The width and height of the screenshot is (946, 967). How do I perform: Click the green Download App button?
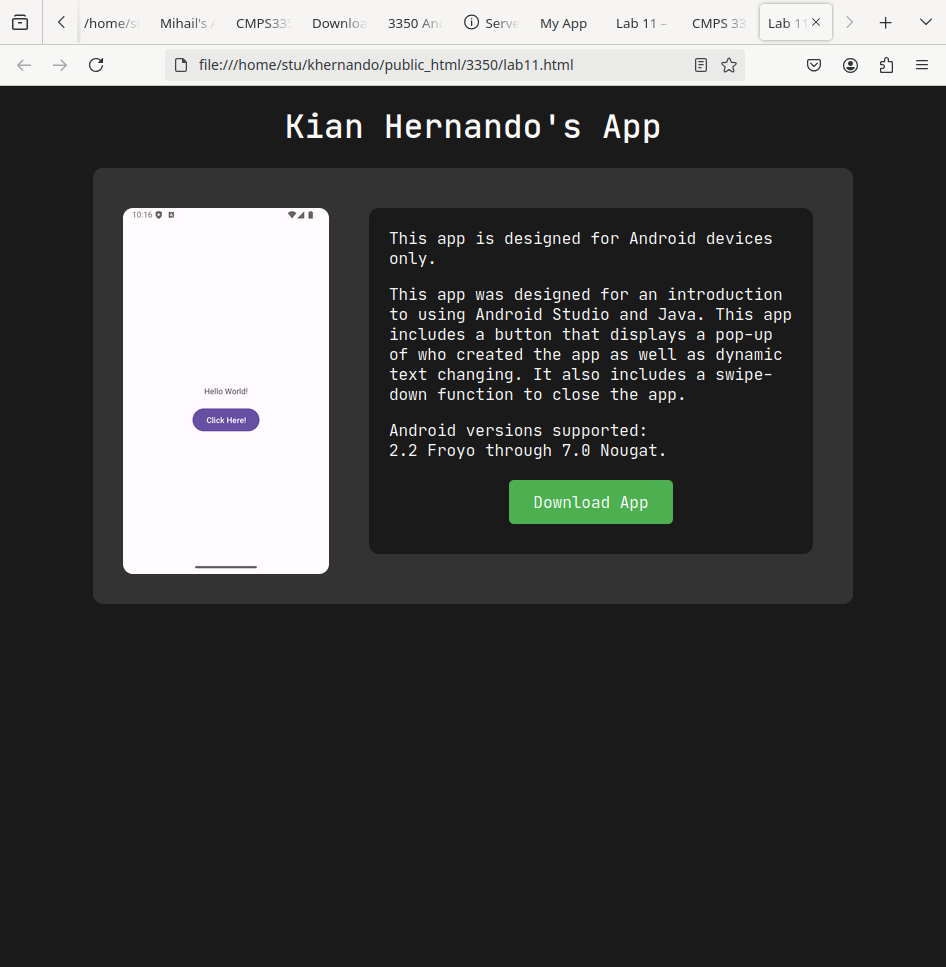590,502
